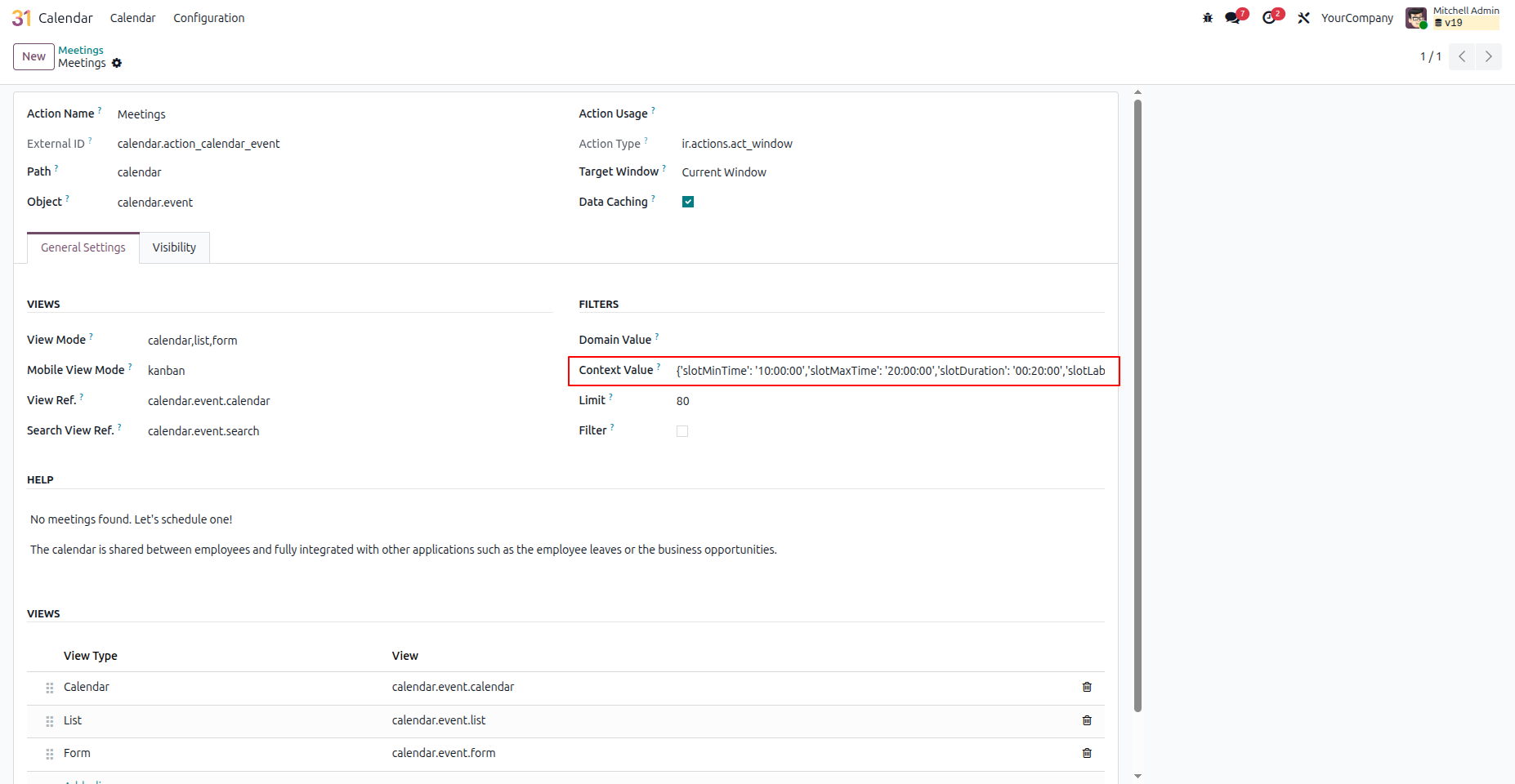Open the YourCompany company switcher

point(1357,18)
